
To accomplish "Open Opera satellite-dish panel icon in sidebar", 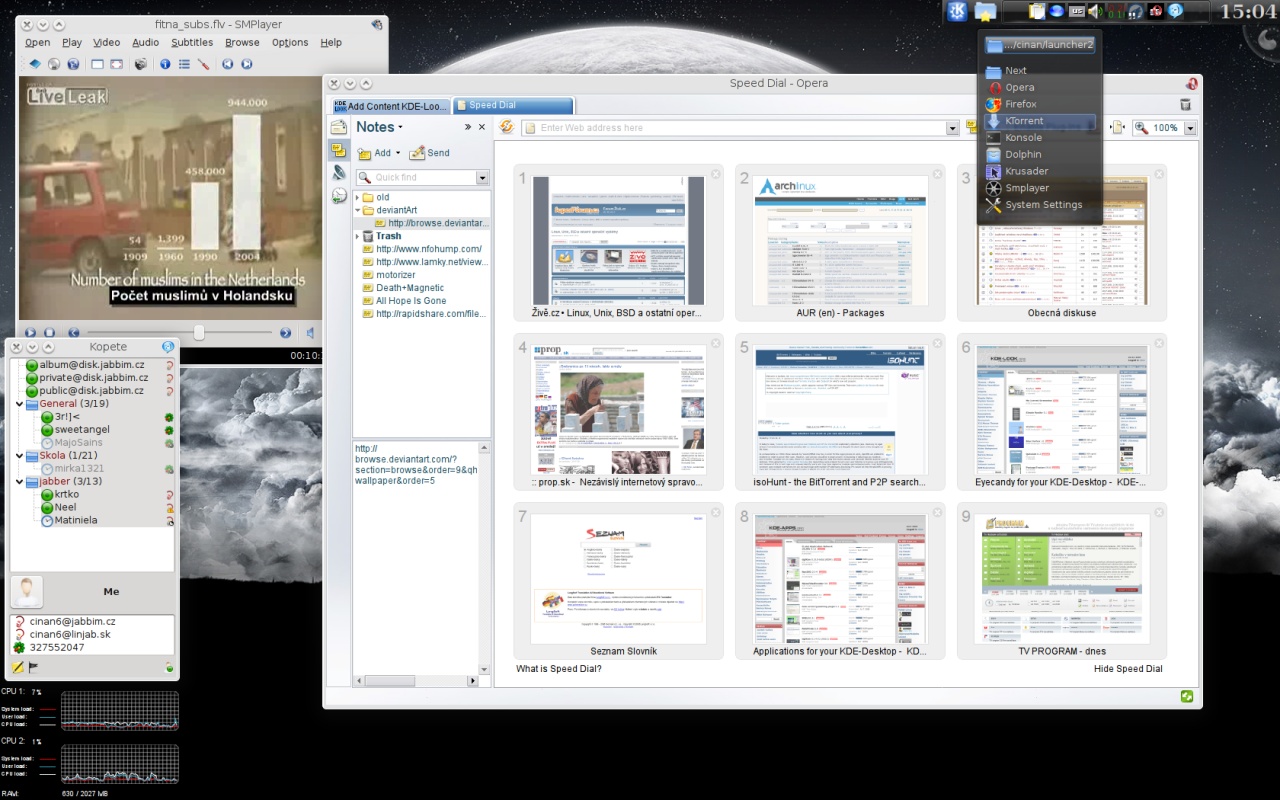I will tap(339, 173).
